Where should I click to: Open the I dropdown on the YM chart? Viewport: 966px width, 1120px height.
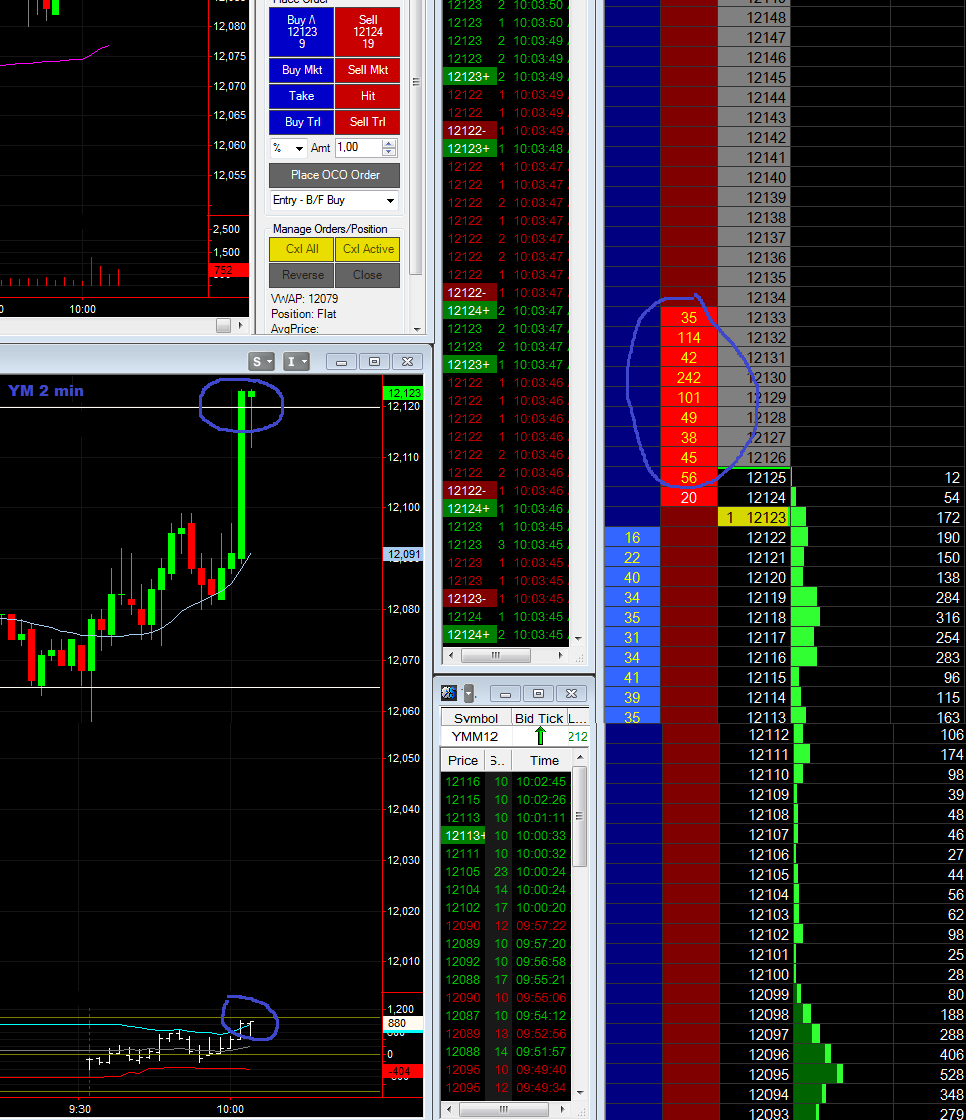tap(296, 361)
